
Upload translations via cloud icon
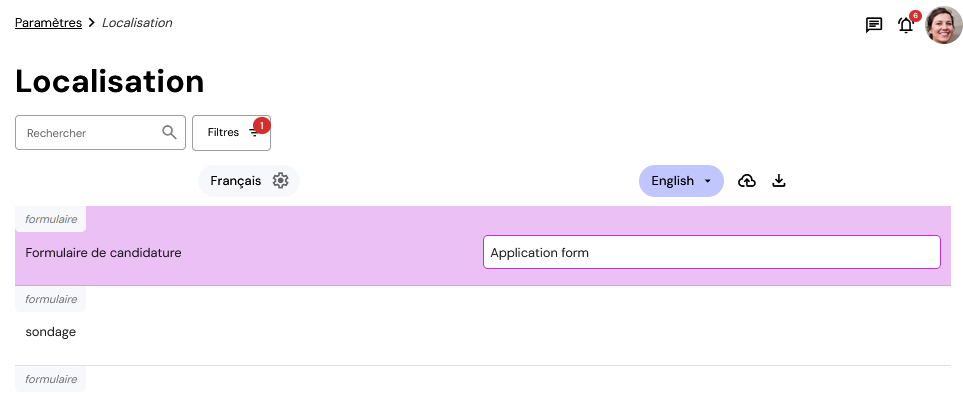point(746,181)
